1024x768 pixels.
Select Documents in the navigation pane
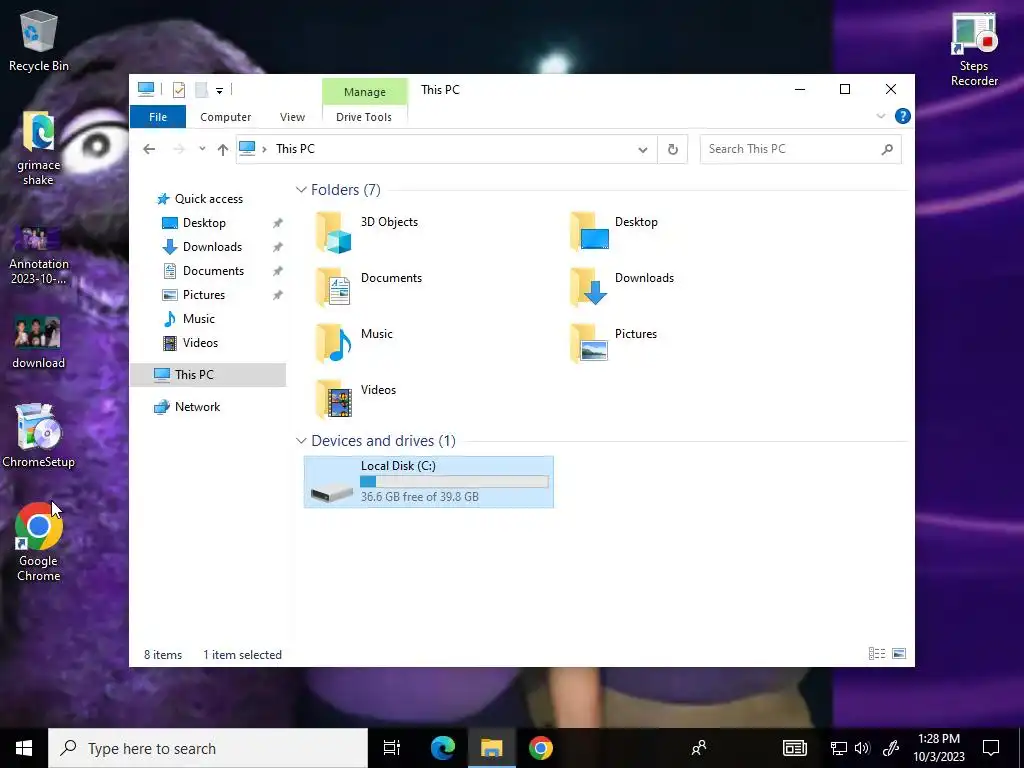202,271
